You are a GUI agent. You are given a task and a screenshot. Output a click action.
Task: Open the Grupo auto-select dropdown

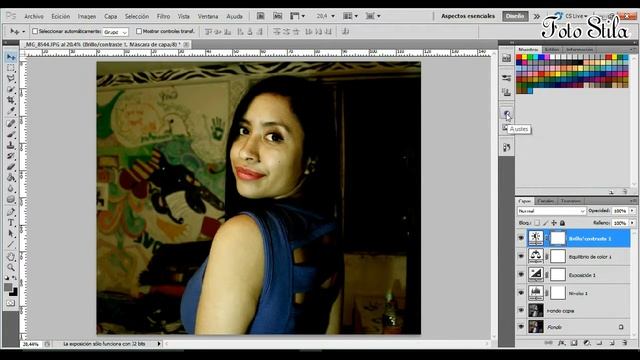116,31
